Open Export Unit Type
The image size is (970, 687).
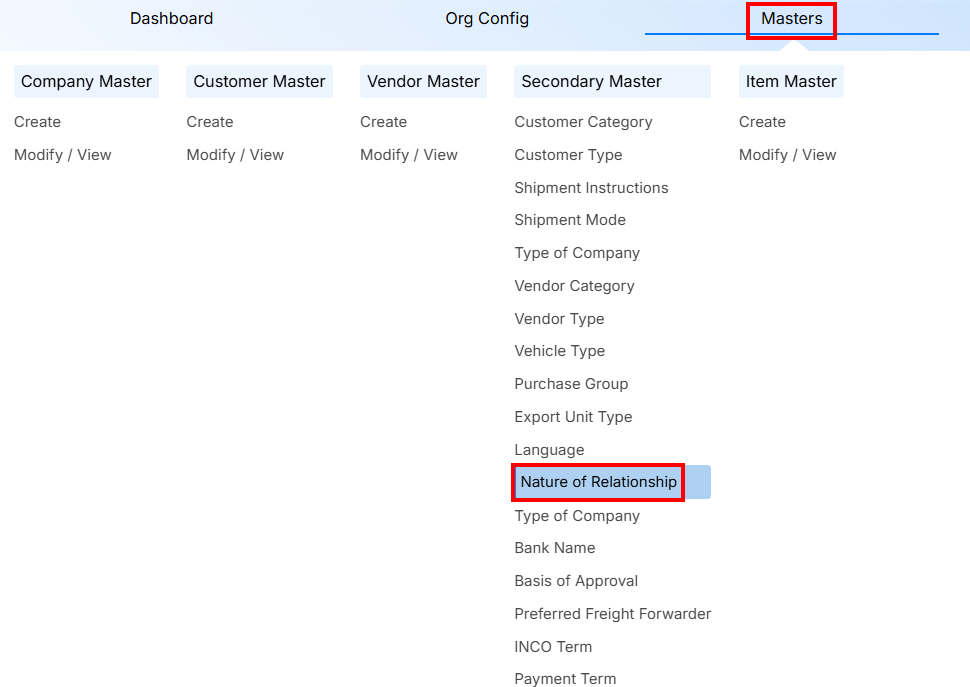coord(573,417)
